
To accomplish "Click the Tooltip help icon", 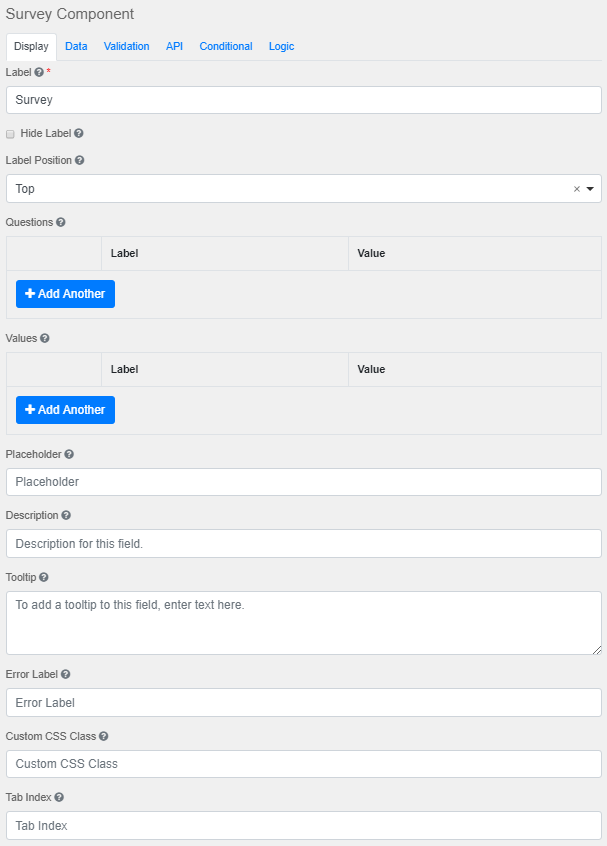I will [44, 577].
